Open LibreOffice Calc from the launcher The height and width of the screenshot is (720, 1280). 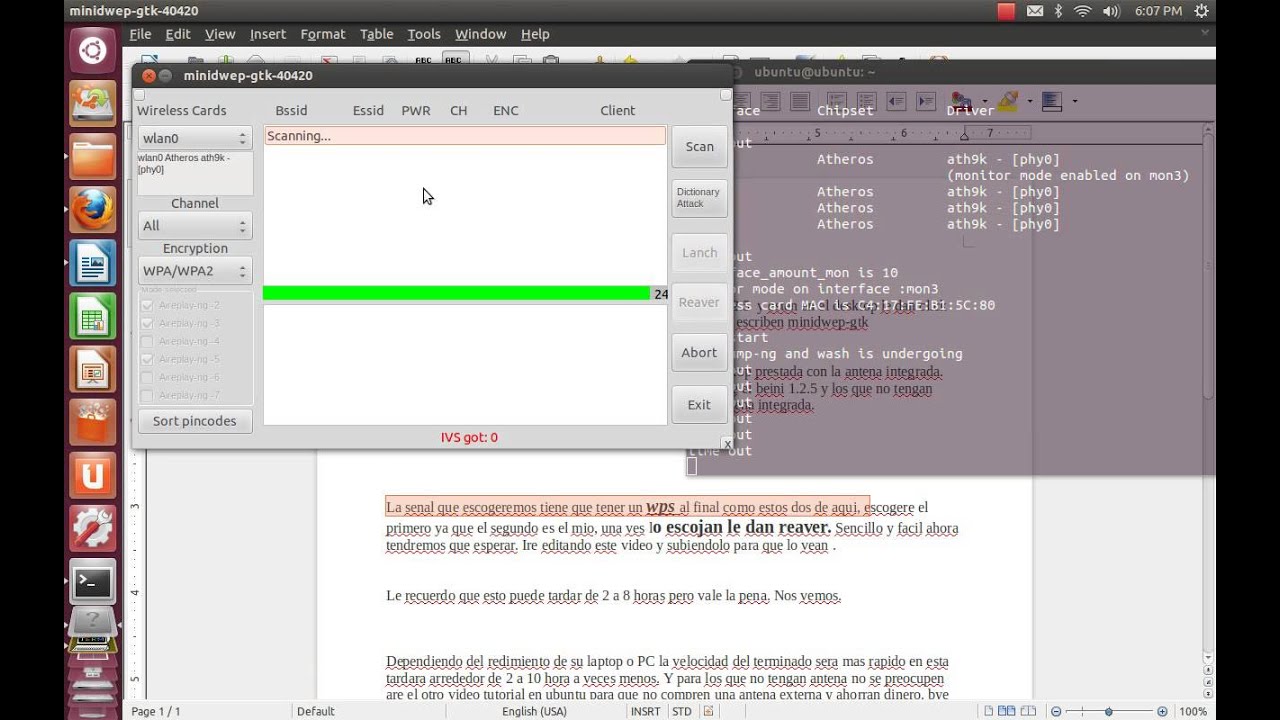pos(93,317)
